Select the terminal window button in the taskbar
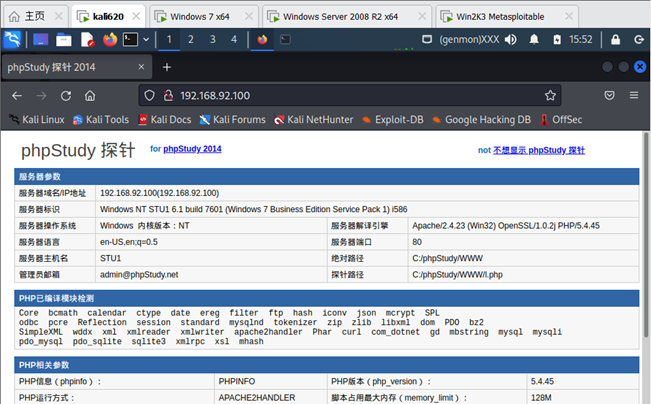Screen dimensions: 651x404 click(x=285, y=39)
